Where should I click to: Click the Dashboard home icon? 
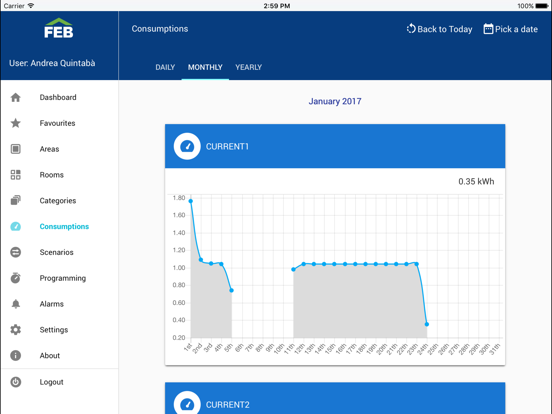pyautogui.click(x=15, y=98)
